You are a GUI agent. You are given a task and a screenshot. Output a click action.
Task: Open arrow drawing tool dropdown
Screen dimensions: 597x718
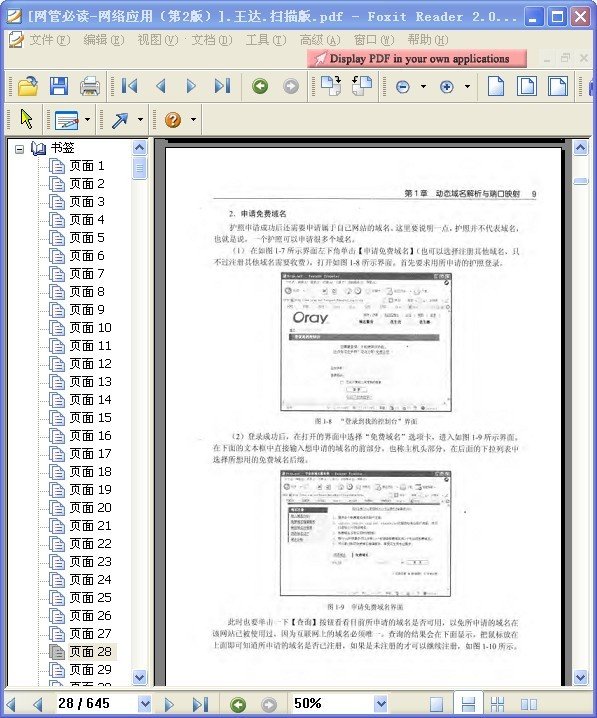tap(140, 120)
